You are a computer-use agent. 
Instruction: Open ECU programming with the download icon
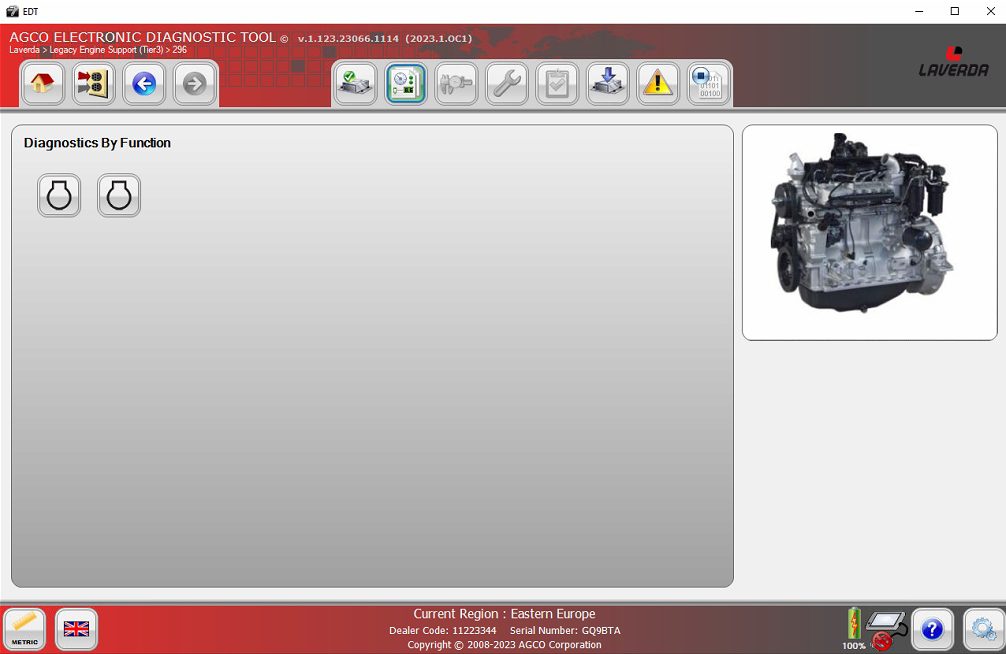[x=607, y=83]
